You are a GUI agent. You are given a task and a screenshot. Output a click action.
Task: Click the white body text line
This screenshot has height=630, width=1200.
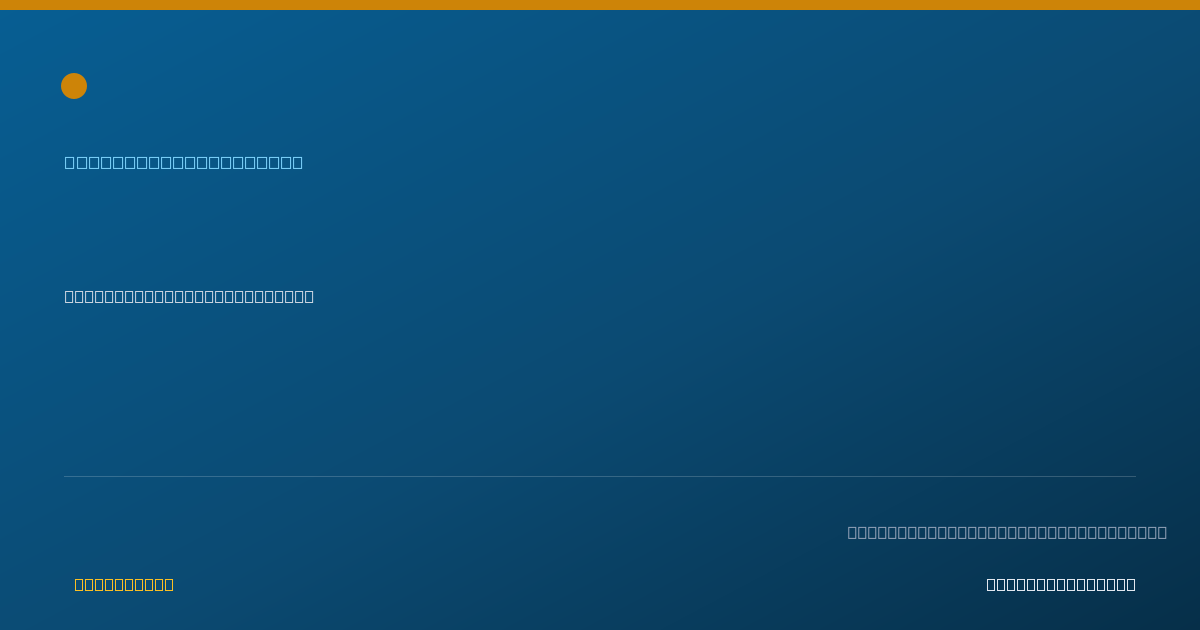pos(189,296)
